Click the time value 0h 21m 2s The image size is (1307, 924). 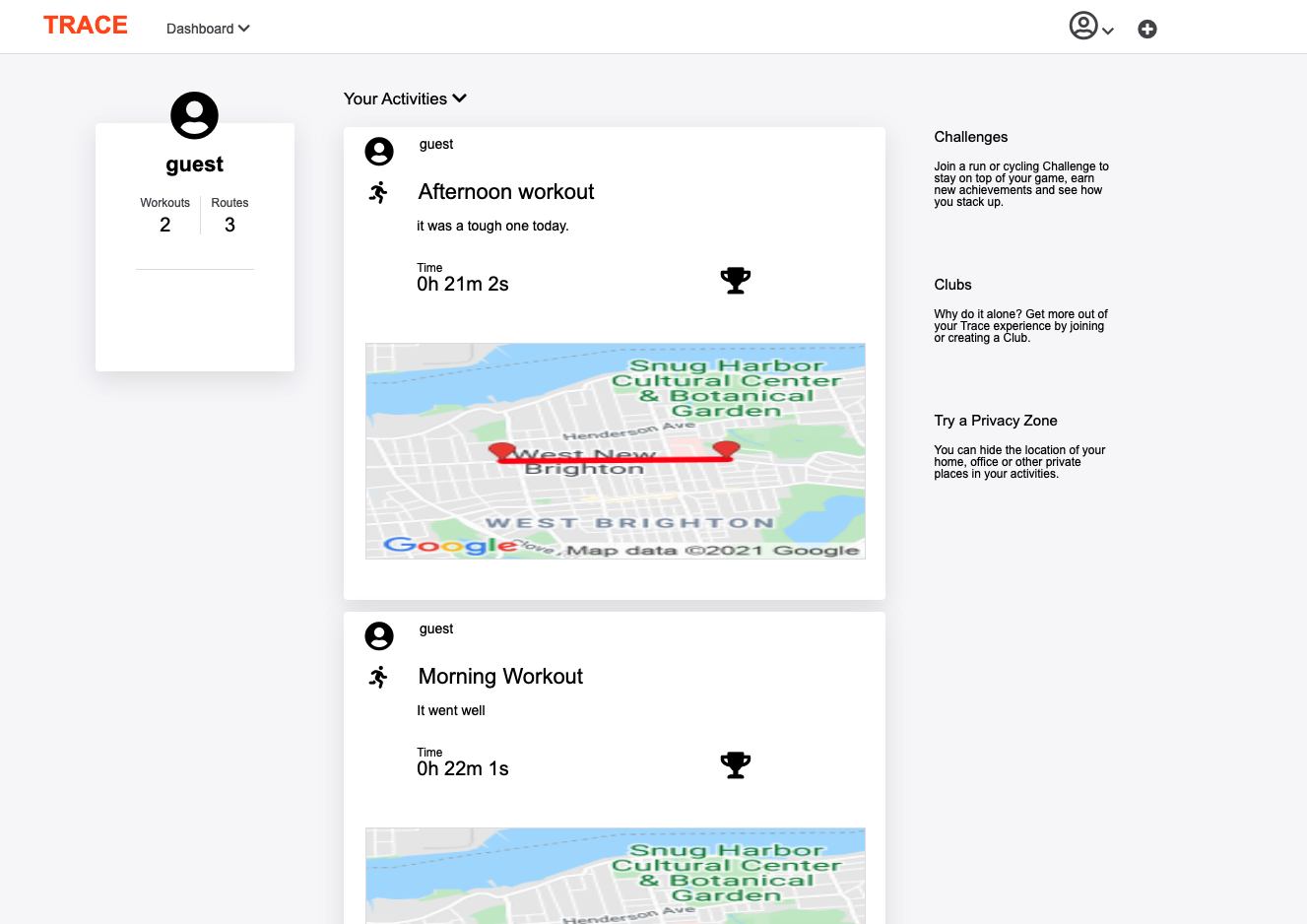[463, 285]
